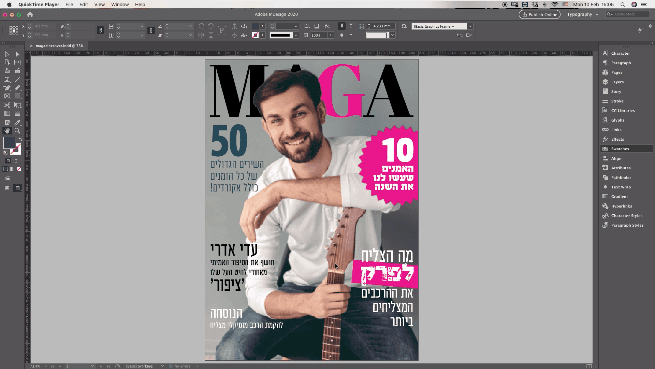Select the Type tool
The height and width of the screenshot is (369, 655).
click(x=7, y=79)
